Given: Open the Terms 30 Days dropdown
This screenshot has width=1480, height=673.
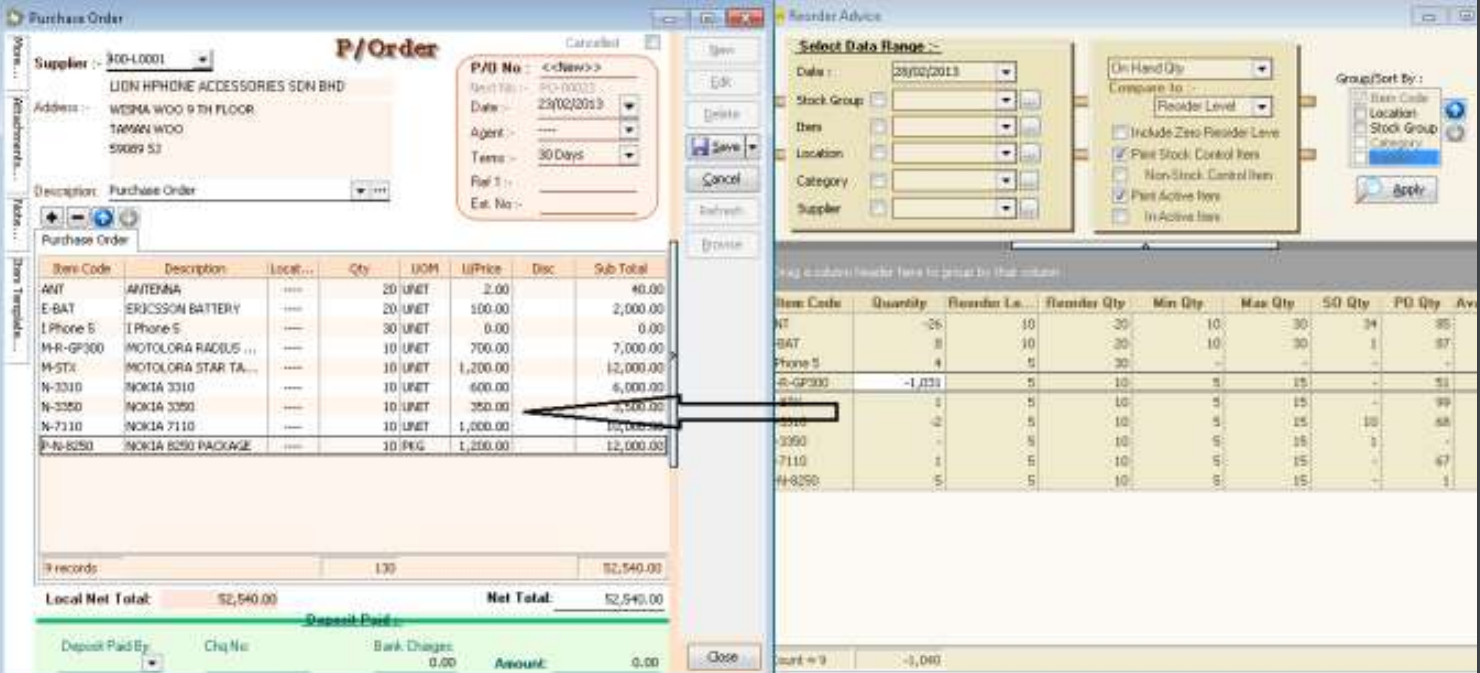Looking at the screenshot, I should tap(628, 156).
